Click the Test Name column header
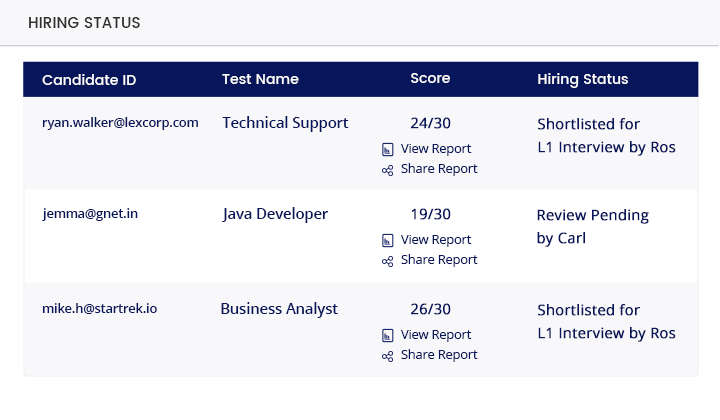This screenshot has height=420, width=720. [x=260, y=79]
